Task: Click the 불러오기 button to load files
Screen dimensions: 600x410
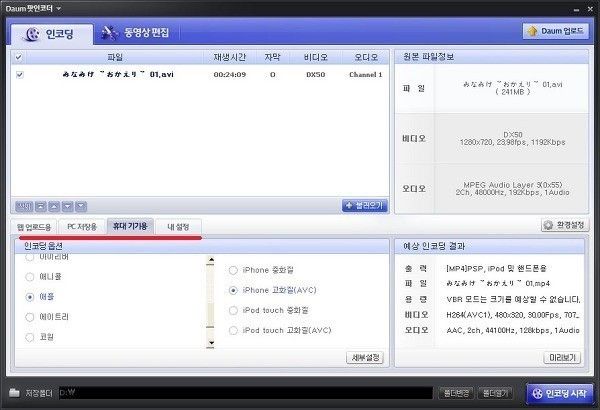Action: click(x=365, y=206)
